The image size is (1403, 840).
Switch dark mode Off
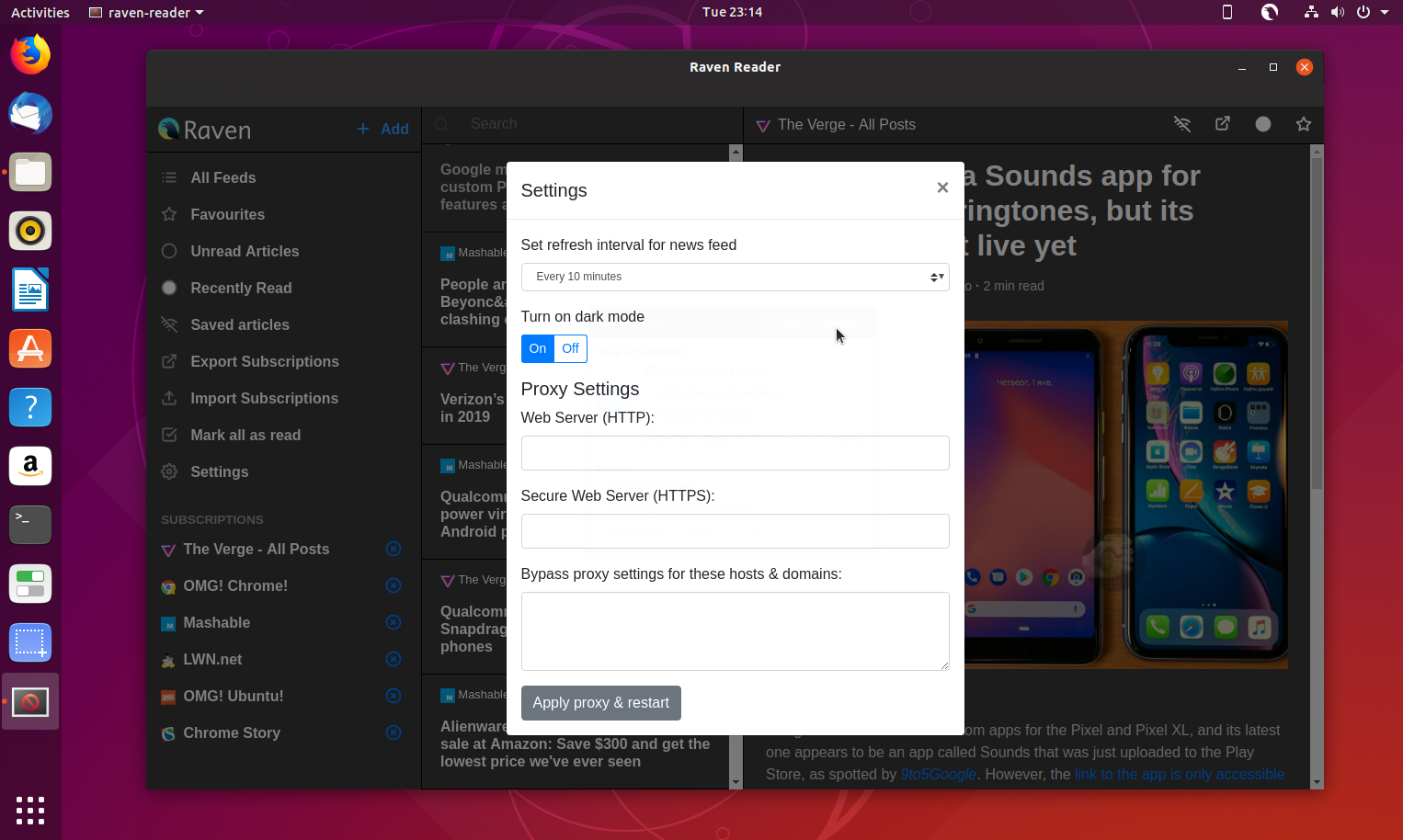point(570,348)
